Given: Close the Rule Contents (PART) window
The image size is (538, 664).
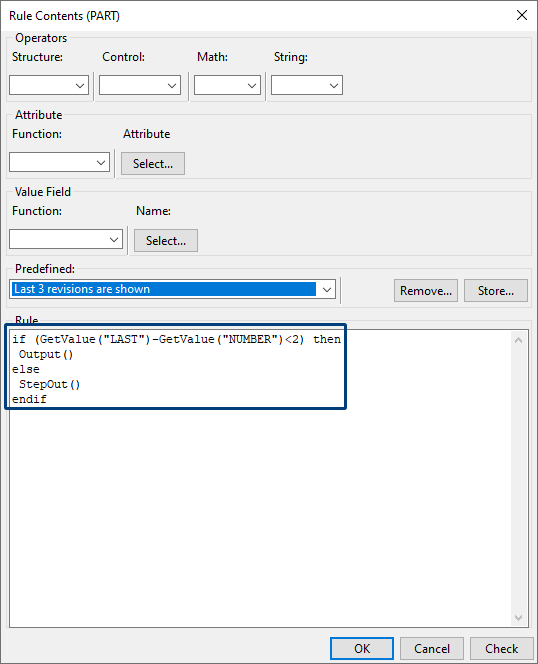Looking at the screenshot, I should [522, 15].
